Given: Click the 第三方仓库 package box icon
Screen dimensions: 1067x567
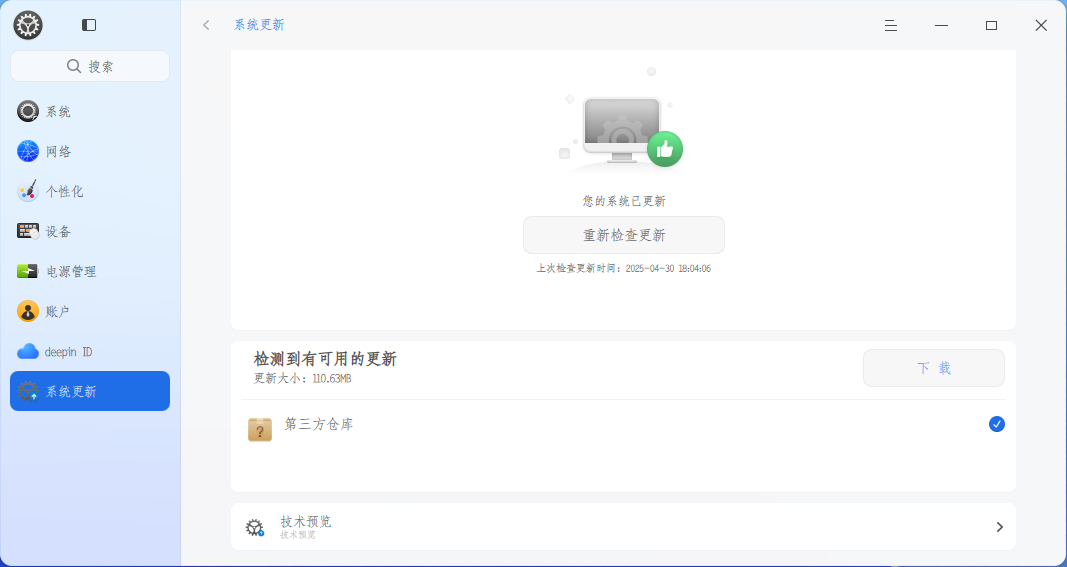Looking at the screenshot, I should 260,430.
